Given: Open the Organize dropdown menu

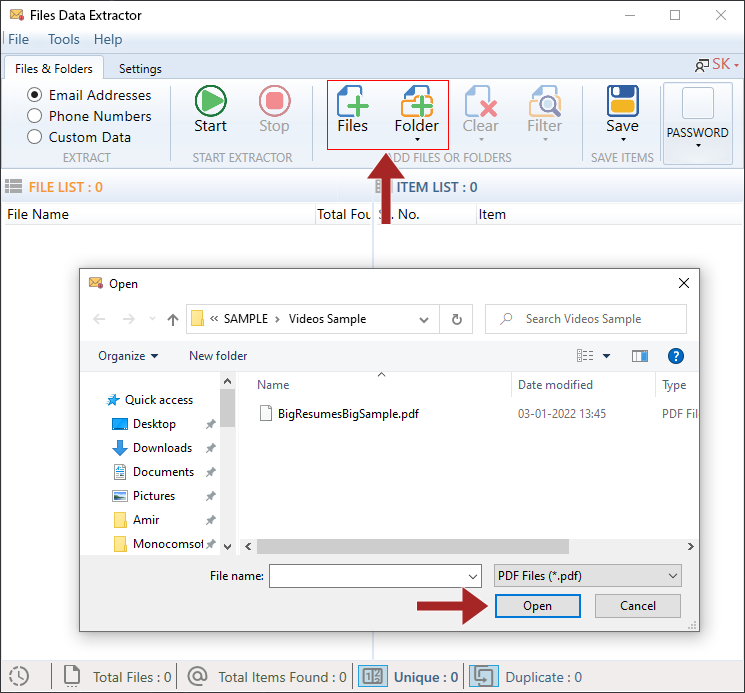Looking at the screenshot, I should 128,356.
